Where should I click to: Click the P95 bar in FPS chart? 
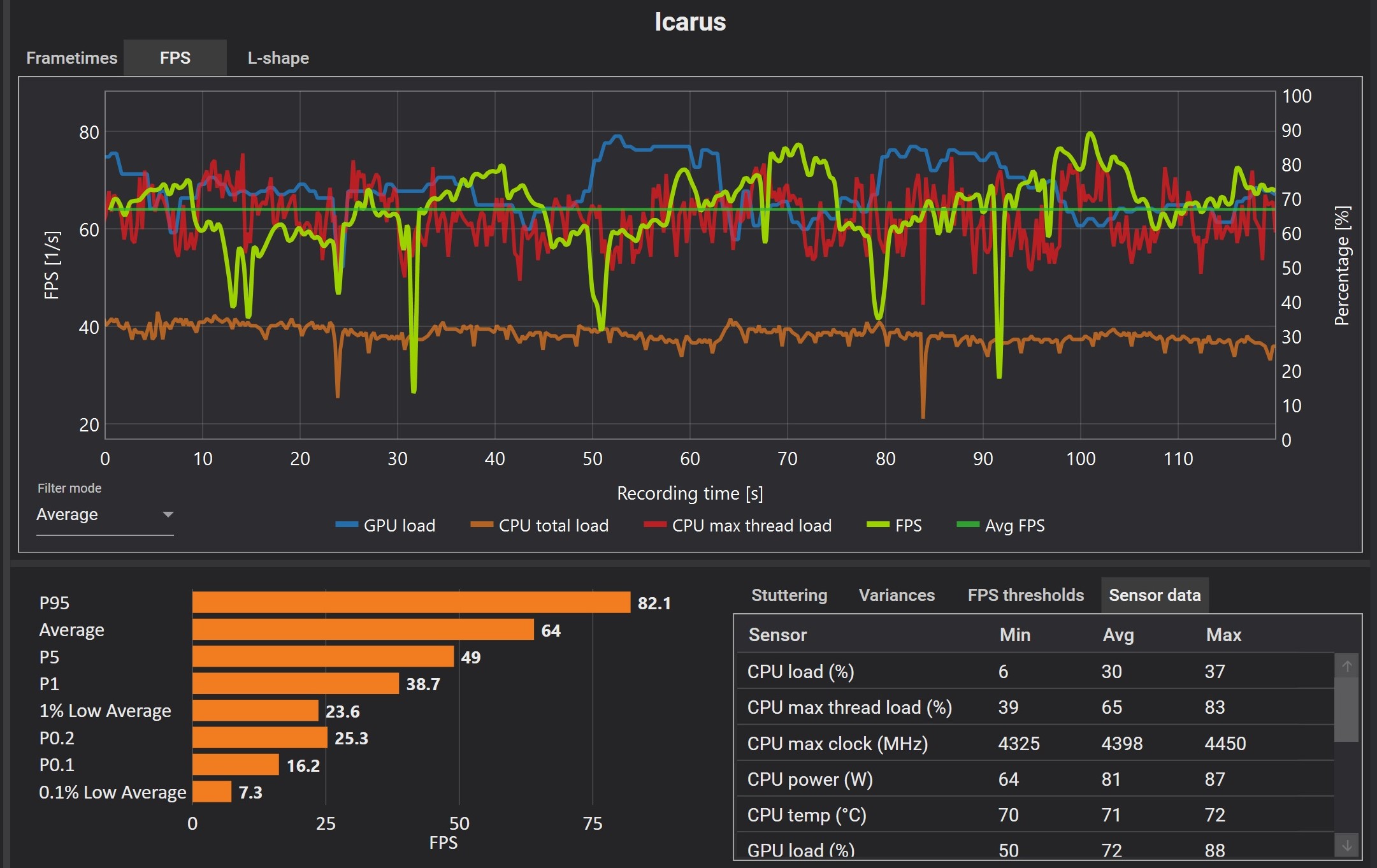[411, 602]
